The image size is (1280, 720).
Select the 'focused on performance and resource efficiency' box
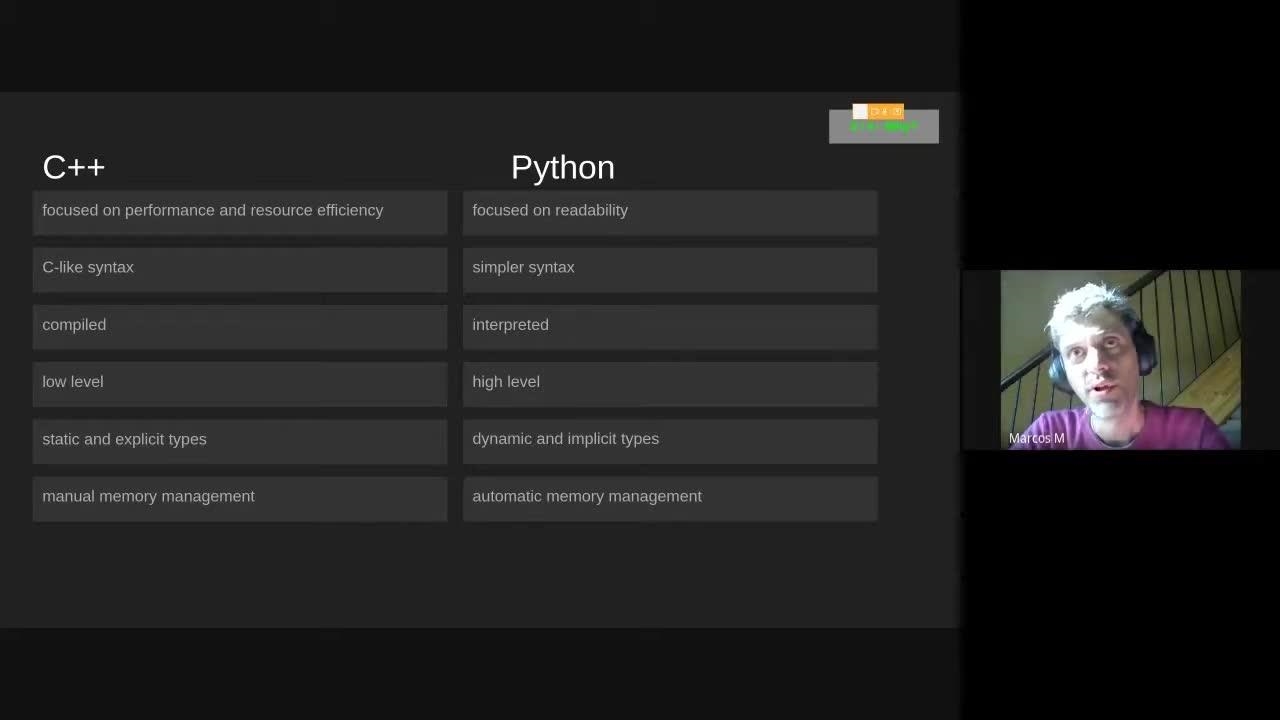tap(240, 211)
